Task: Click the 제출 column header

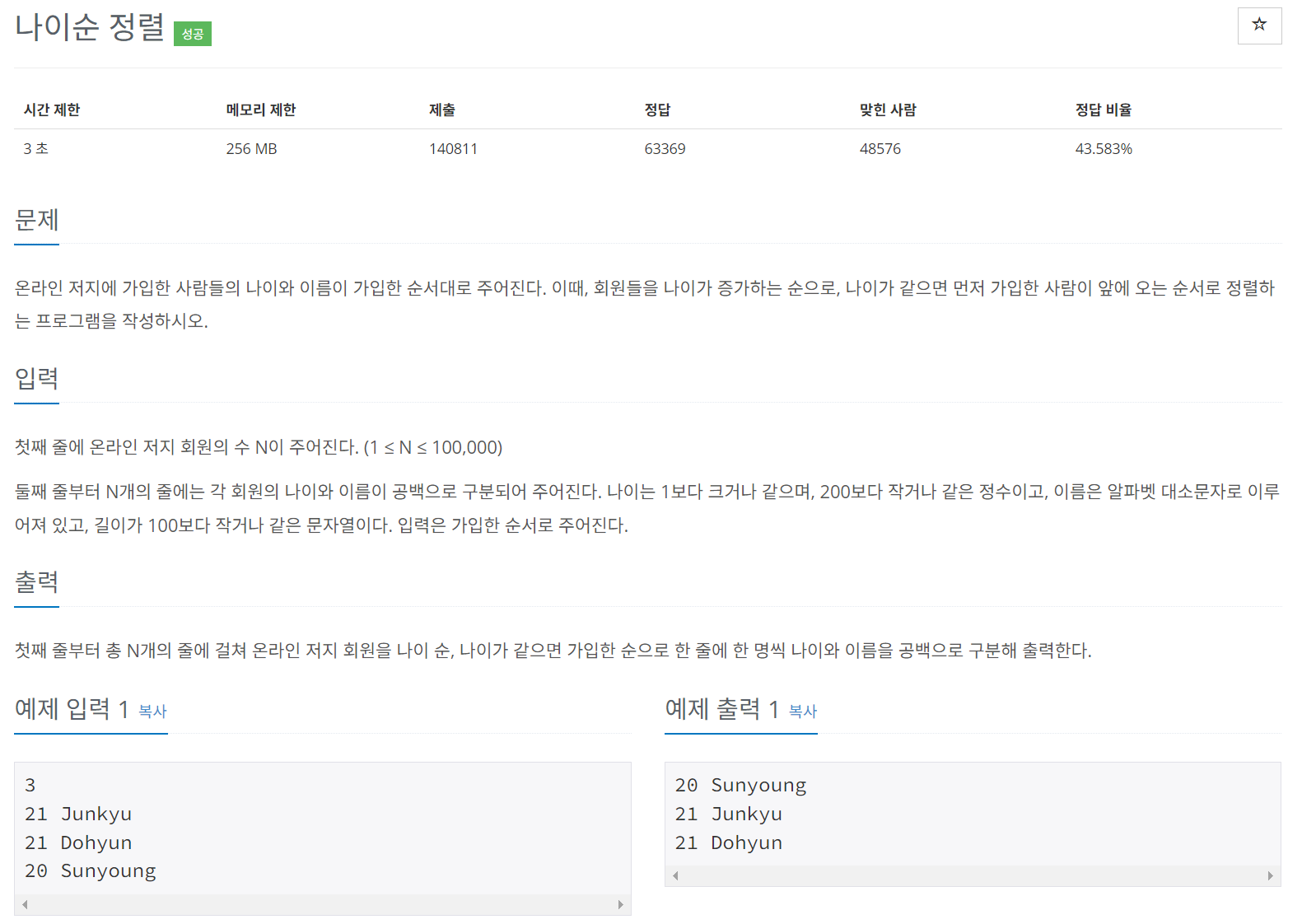Action: click(x=442, y=110)
